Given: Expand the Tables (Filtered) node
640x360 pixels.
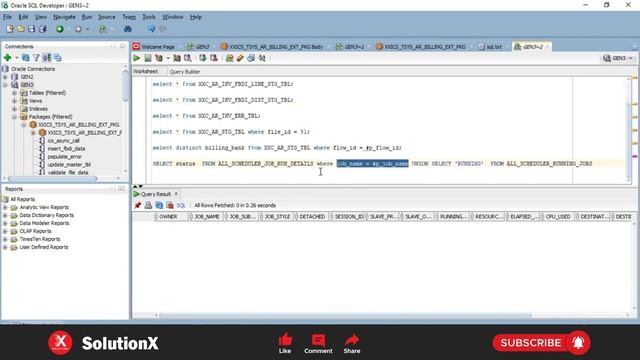Looking at the screenshot, I should tap(15, 93).
